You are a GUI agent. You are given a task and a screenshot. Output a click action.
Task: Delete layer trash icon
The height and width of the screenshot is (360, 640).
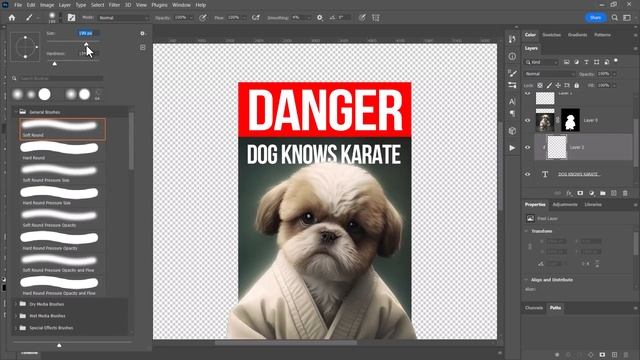pos(625,193)
